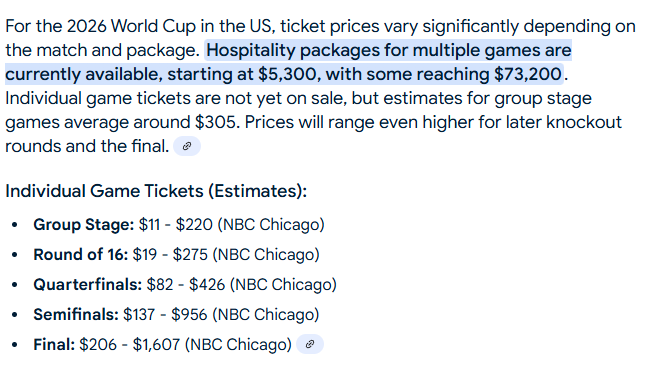Click the '$11 - $220' group stage price
654x366 pixels.
pyautogui.click(x=176, y=225)
